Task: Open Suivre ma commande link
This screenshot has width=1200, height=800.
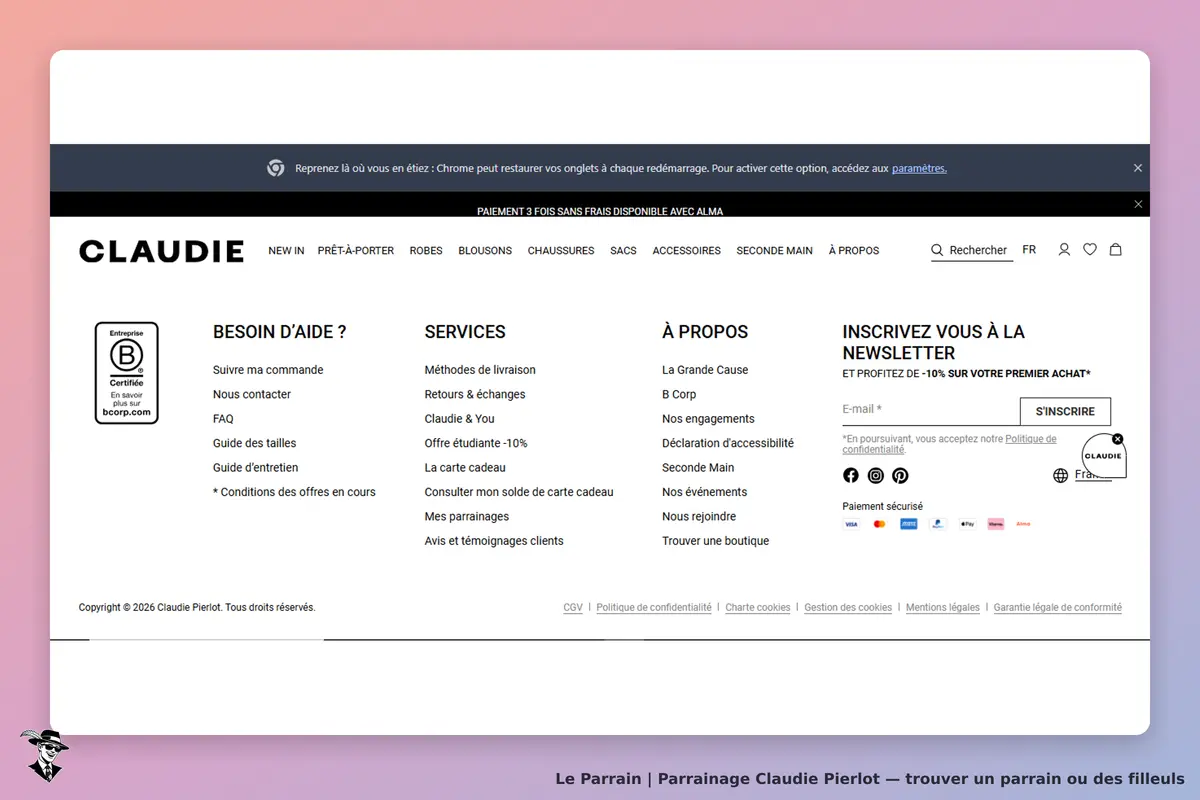Action: click(268, 370)
